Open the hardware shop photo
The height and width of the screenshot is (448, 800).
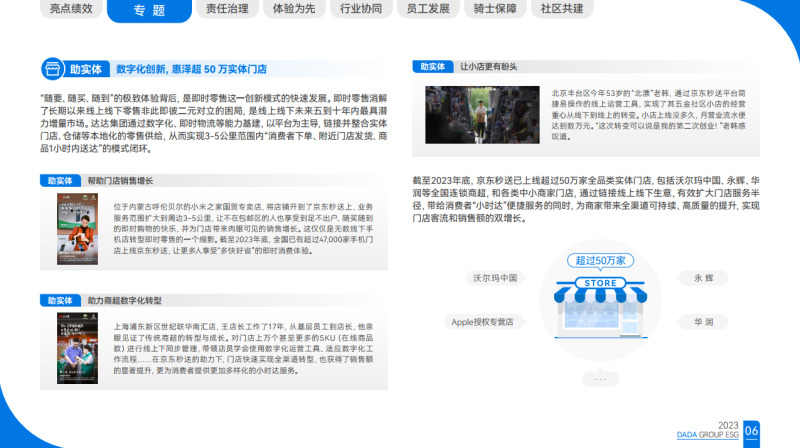(x=482, y=115)
